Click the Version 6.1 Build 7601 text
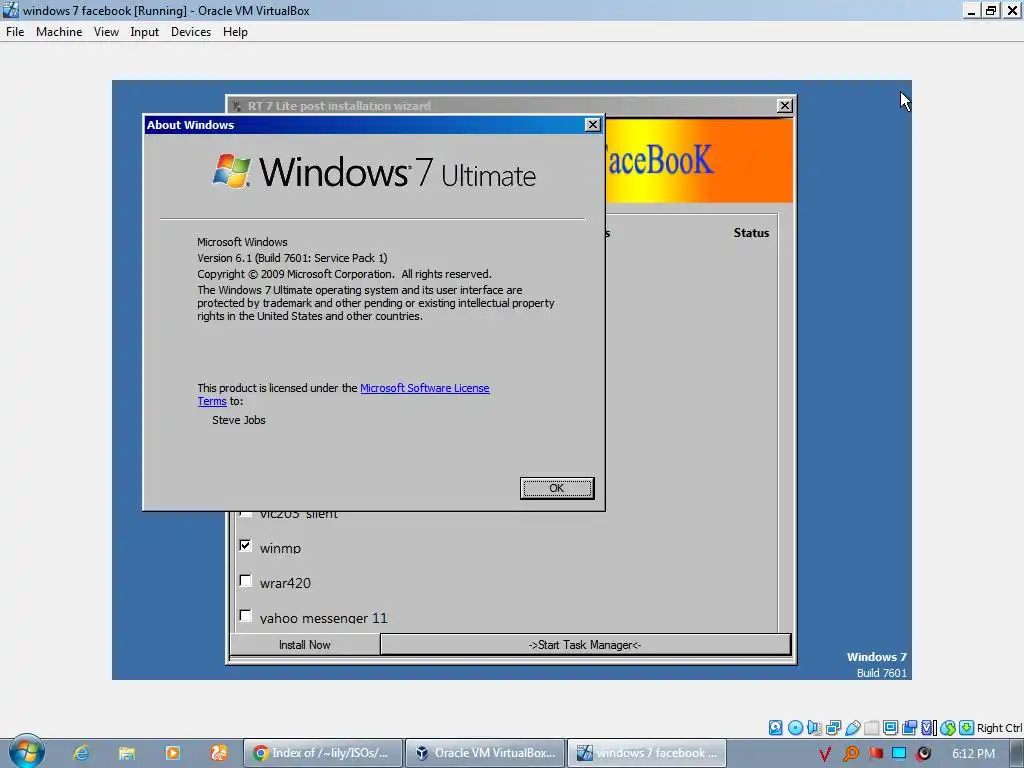The image size is (1024, 768). pyautogui.click(x=292, y=258)
